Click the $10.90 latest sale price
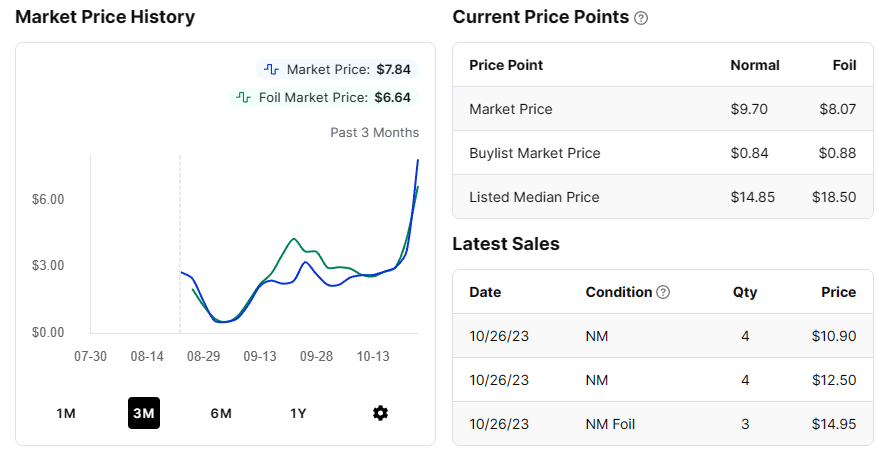This screenshot has width=880, height=460. pyautogui.click(x=835, y=336)
